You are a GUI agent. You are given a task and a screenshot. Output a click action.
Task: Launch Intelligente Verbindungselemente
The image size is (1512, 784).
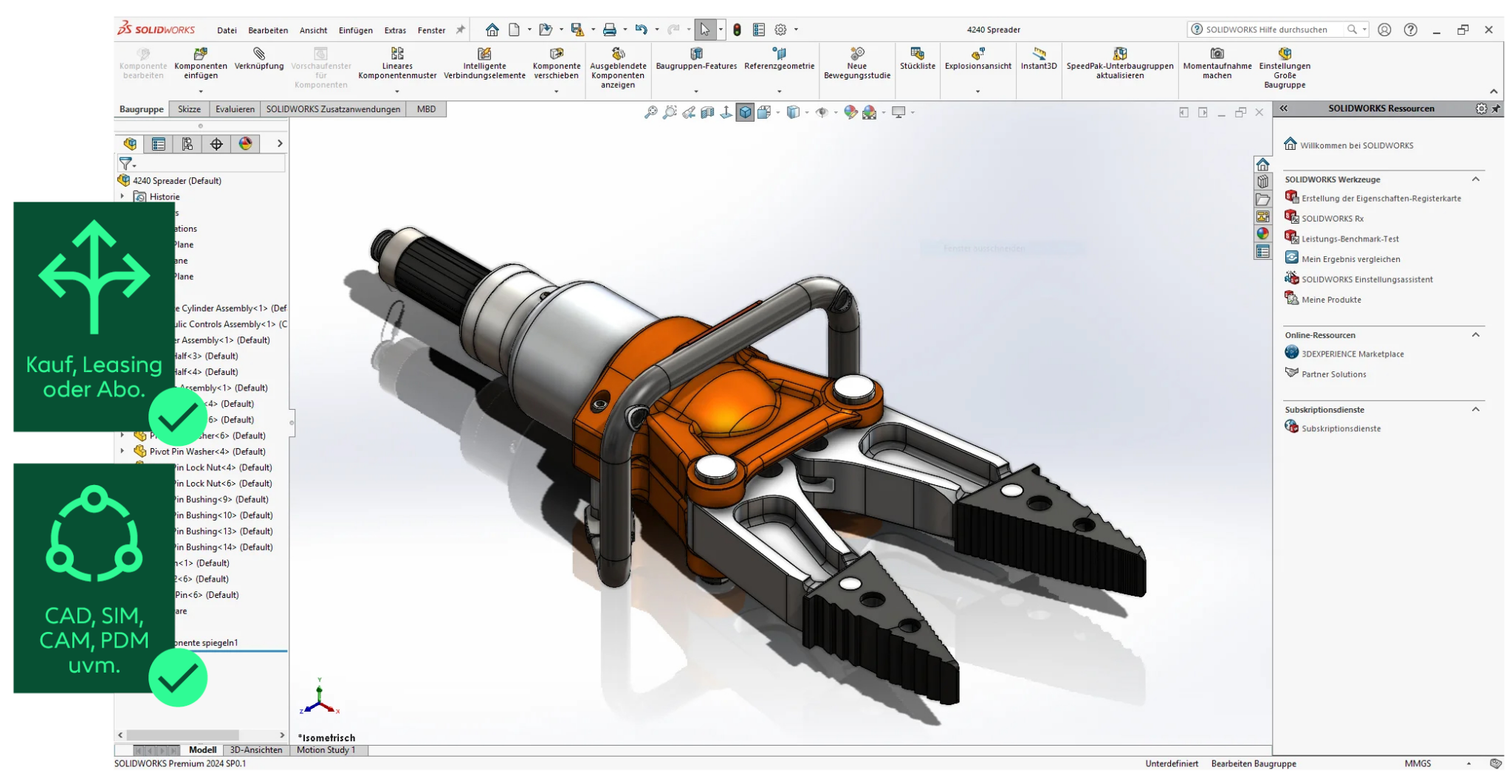click(x=484, y=63)
